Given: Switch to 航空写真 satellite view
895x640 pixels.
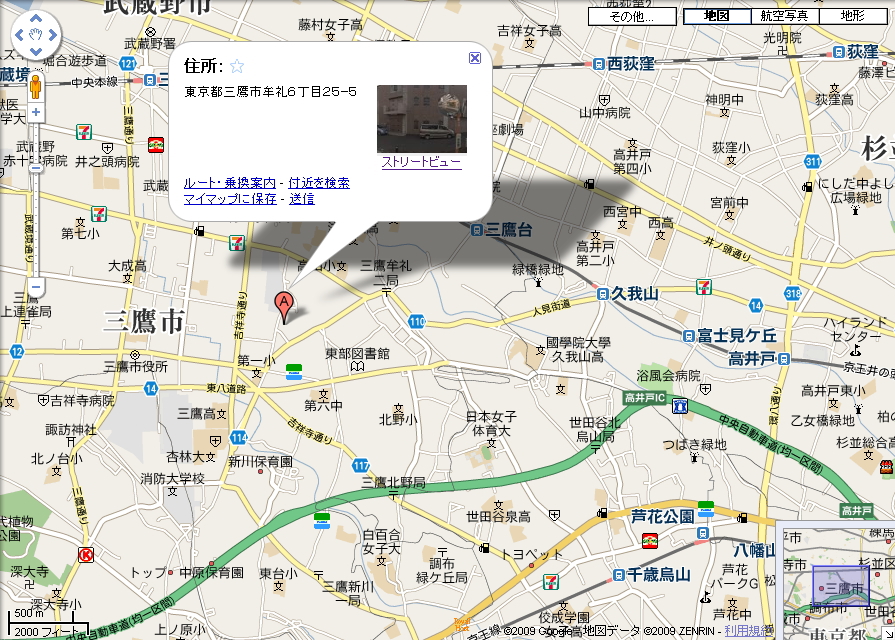Looking at the screenshot, I should [x=784, y=16].
